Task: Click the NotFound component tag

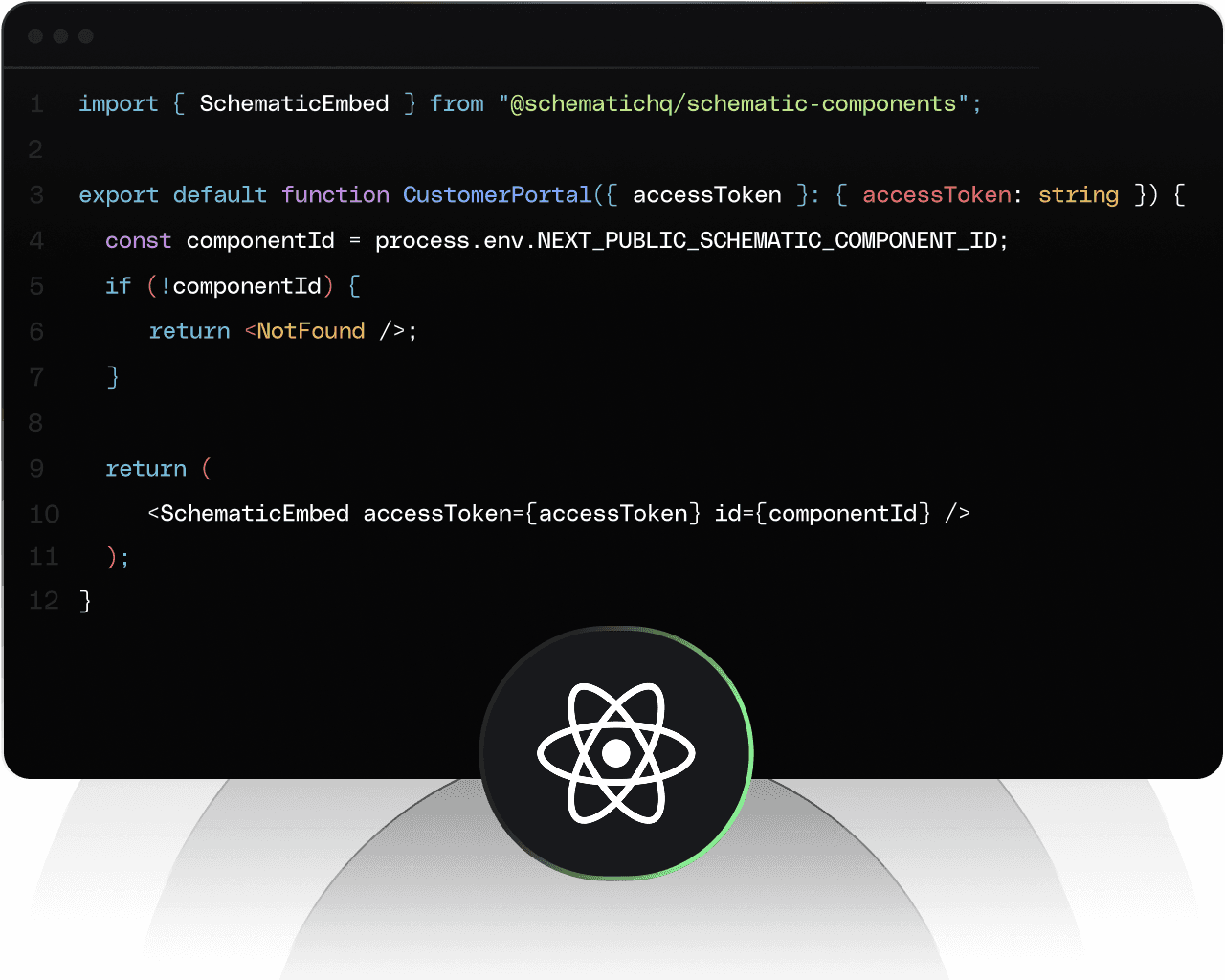Action: 310,331
